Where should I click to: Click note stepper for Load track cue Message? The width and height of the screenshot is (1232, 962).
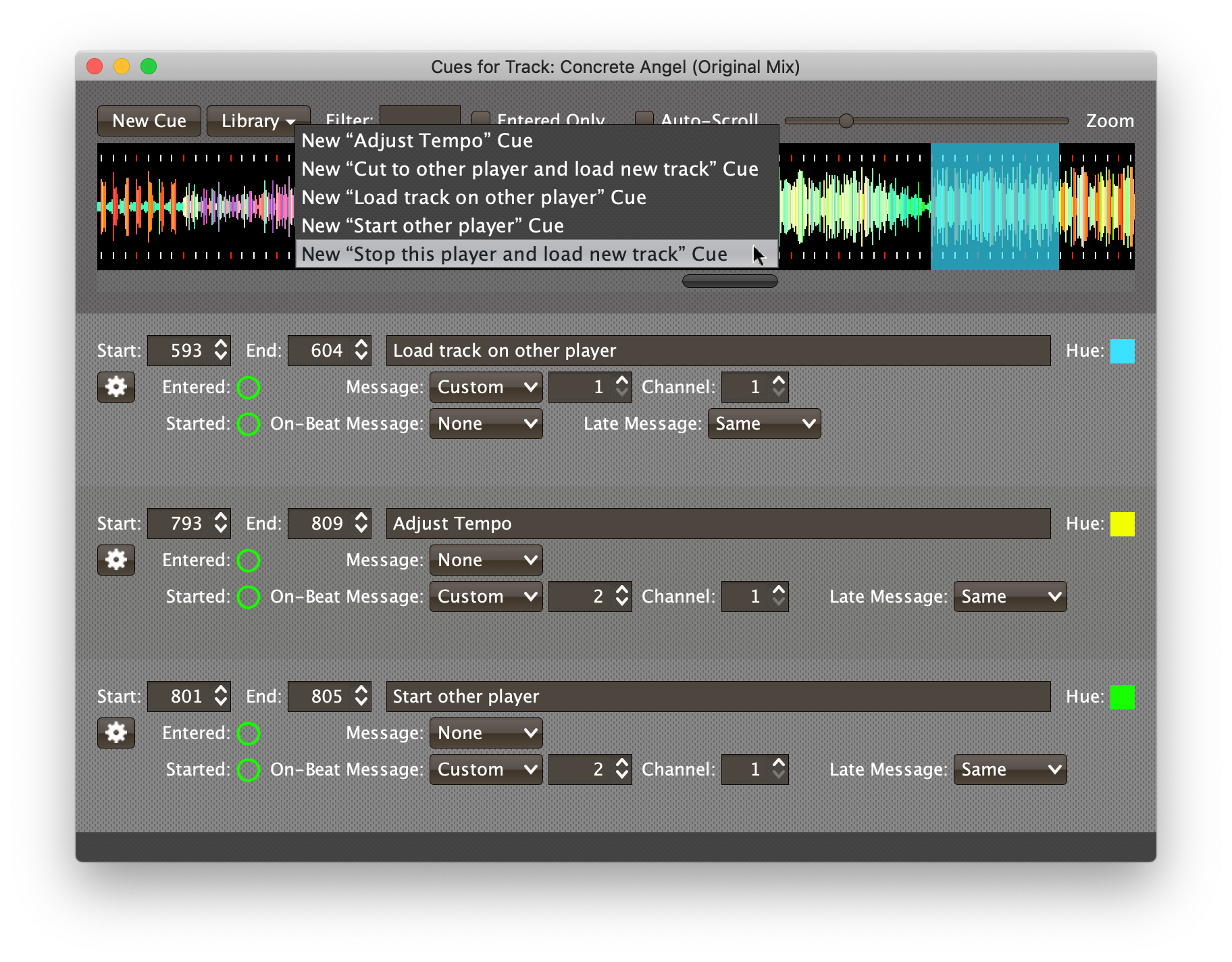point(590,387)
